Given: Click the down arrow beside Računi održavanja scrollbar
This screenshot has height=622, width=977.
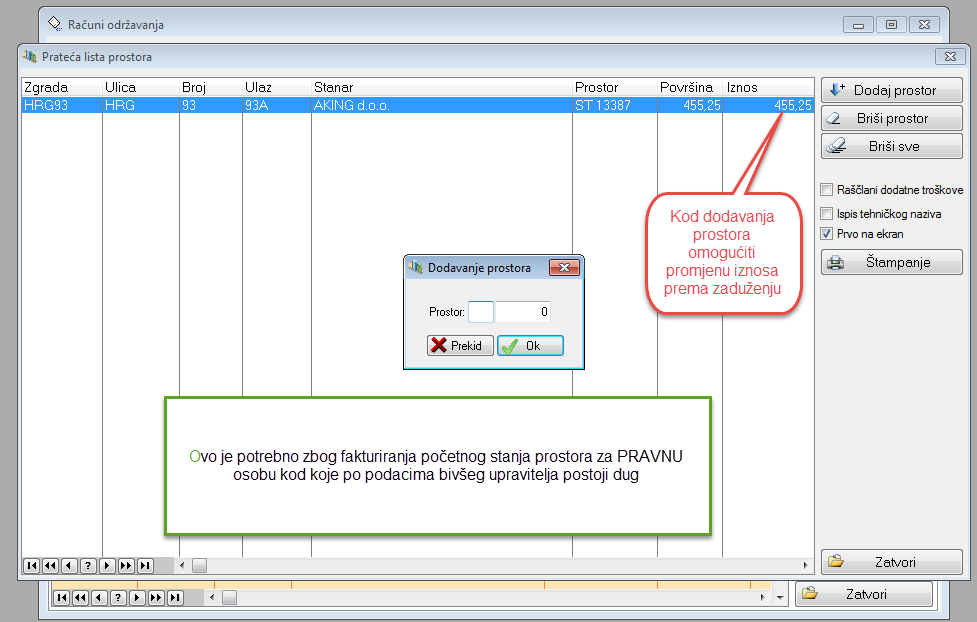Looking at the screenshot, I should coord(780,598).
